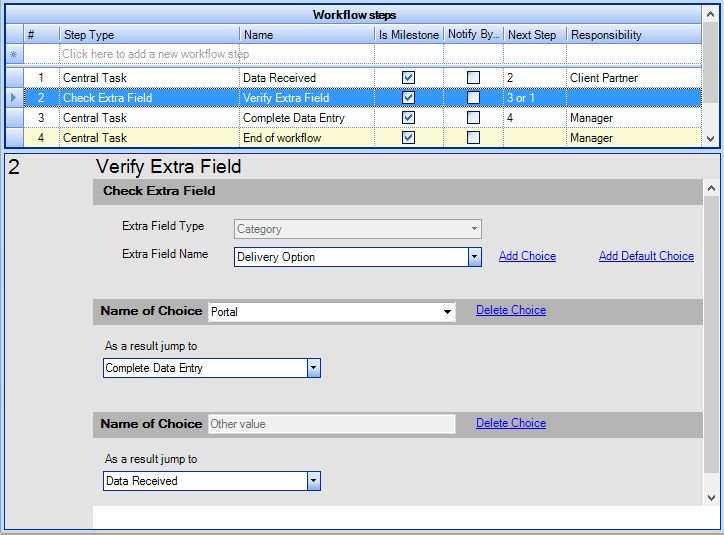Screen dimensions: 724x535
Task: Click the current row arrow for step 2
Action: (14, 97)
